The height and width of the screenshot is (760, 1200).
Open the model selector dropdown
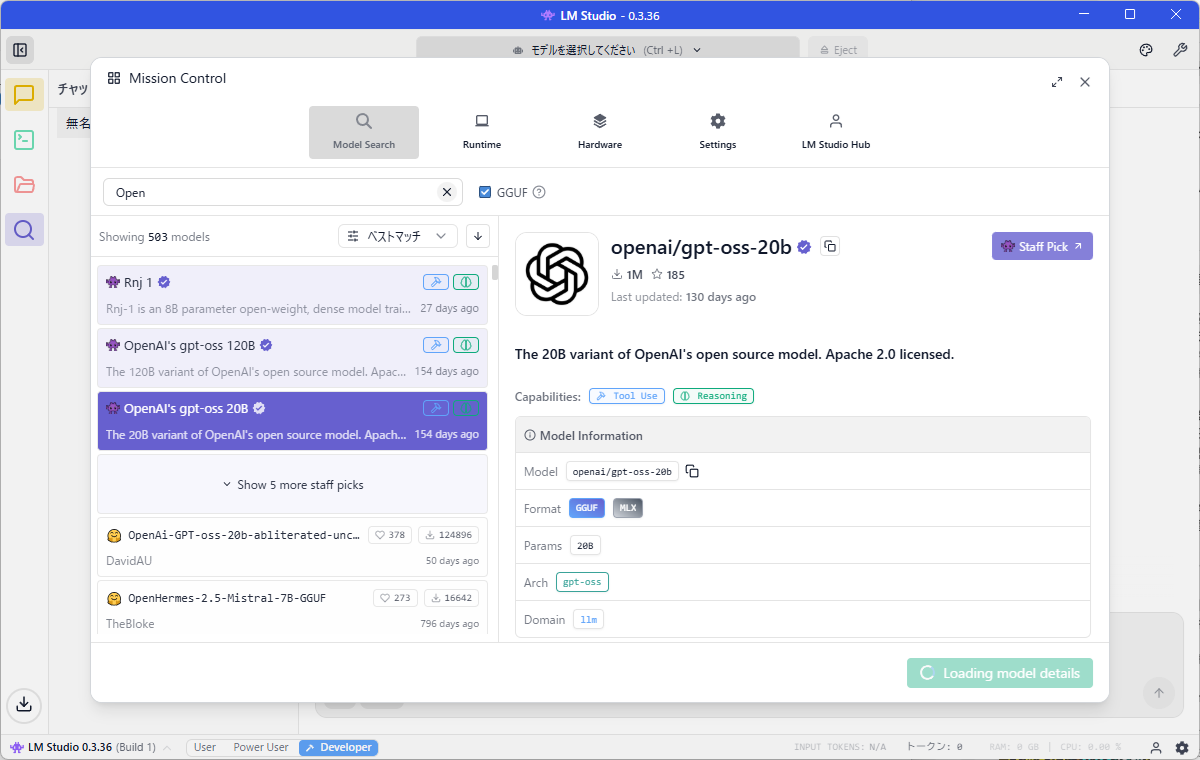(607, 50)
